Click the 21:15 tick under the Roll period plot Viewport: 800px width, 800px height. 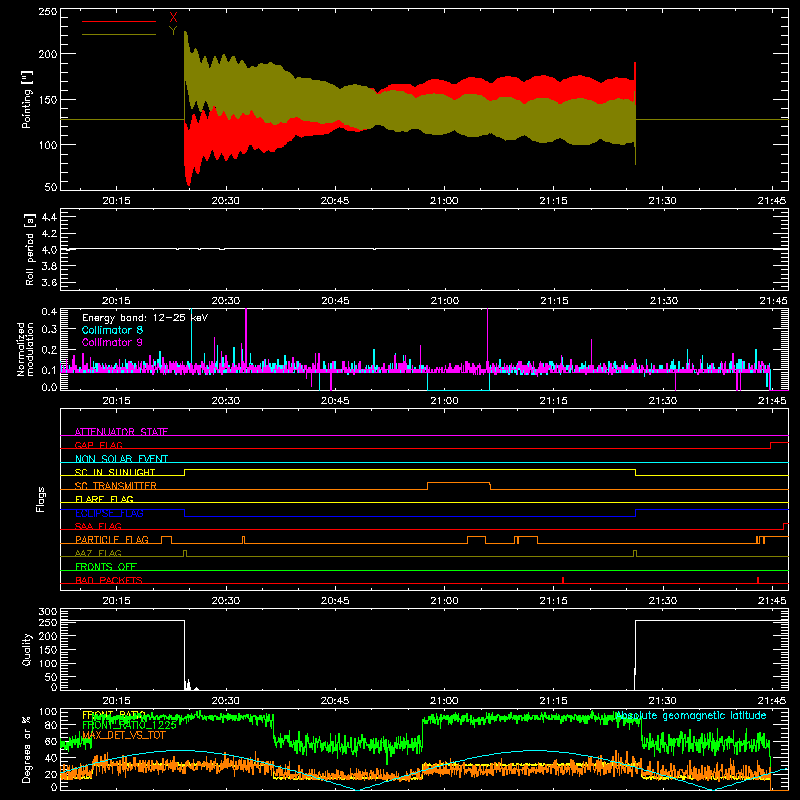[554, 301]
